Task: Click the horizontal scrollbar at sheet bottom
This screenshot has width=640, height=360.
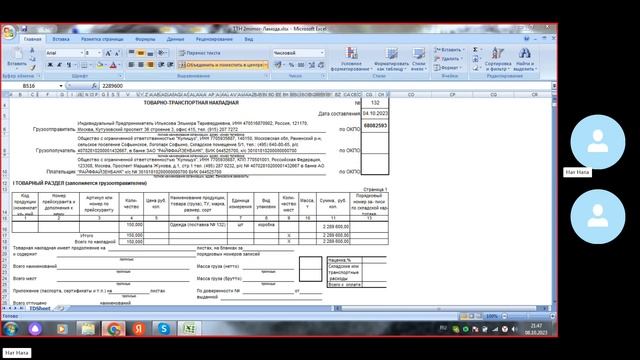Action: click(439, 309)
